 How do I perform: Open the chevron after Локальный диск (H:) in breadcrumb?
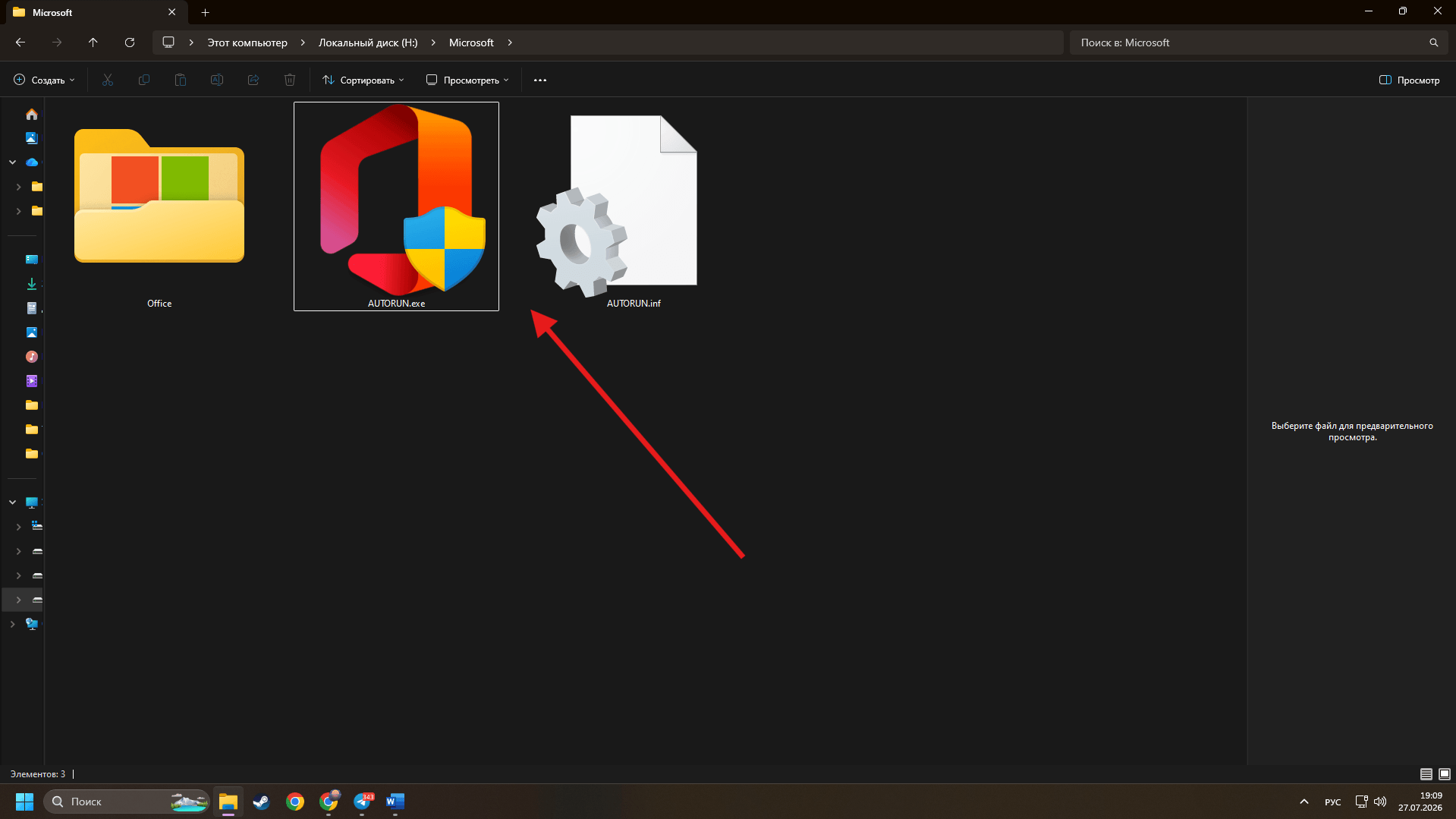[x=433, y=43]
